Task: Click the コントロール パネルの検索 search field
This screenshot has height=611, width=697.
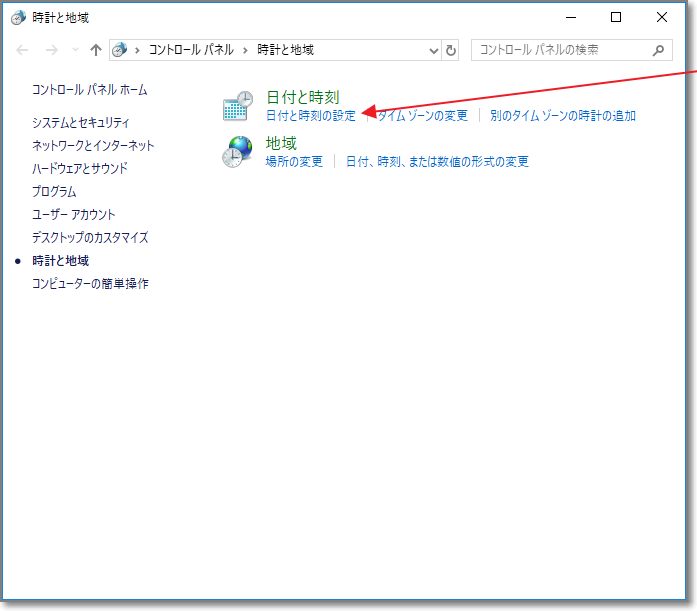Action: coord(560,49)
